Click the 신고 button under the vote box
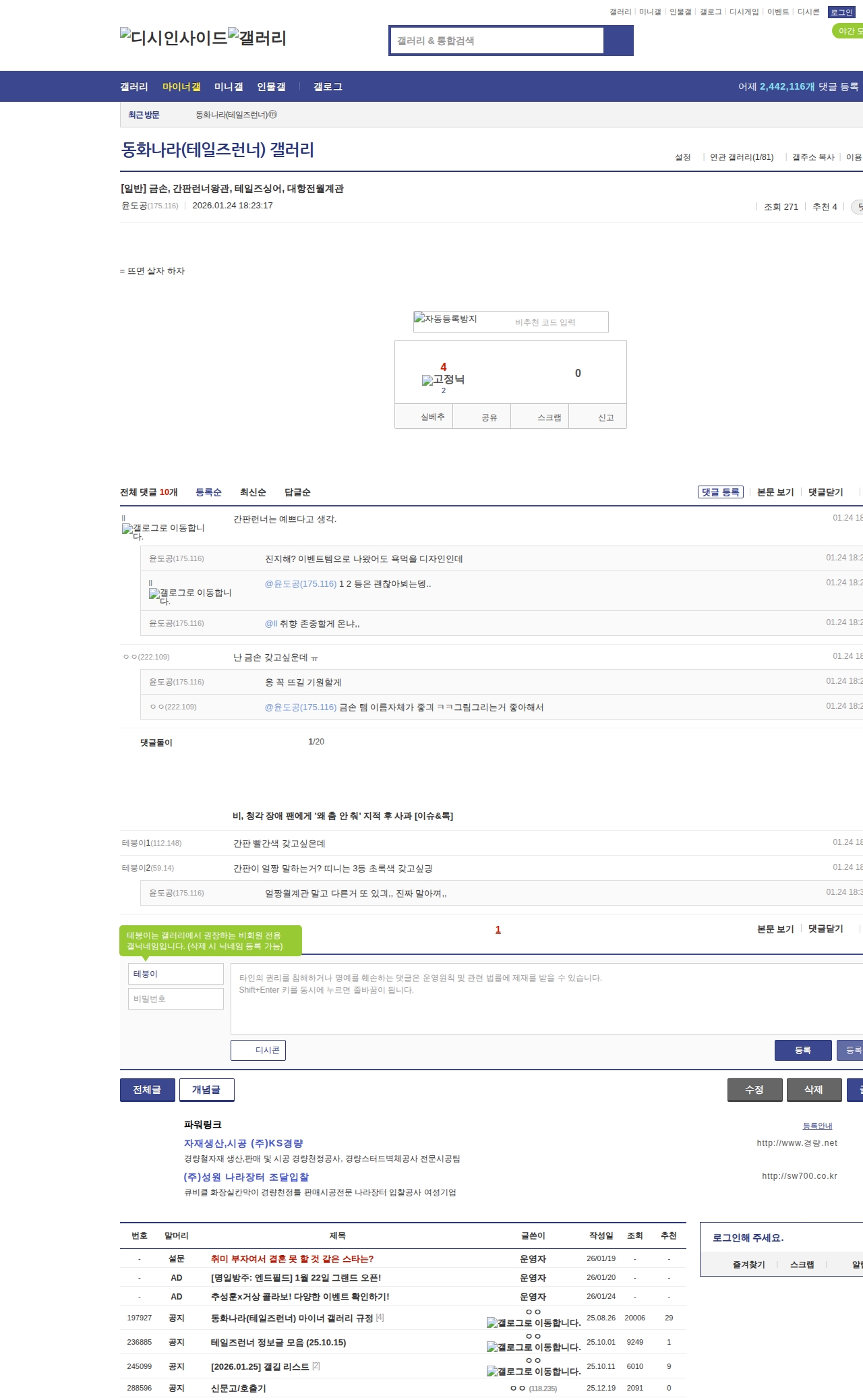Viewport: 863px width, 1400px height. pyautogui.click(x=605, y=417)
